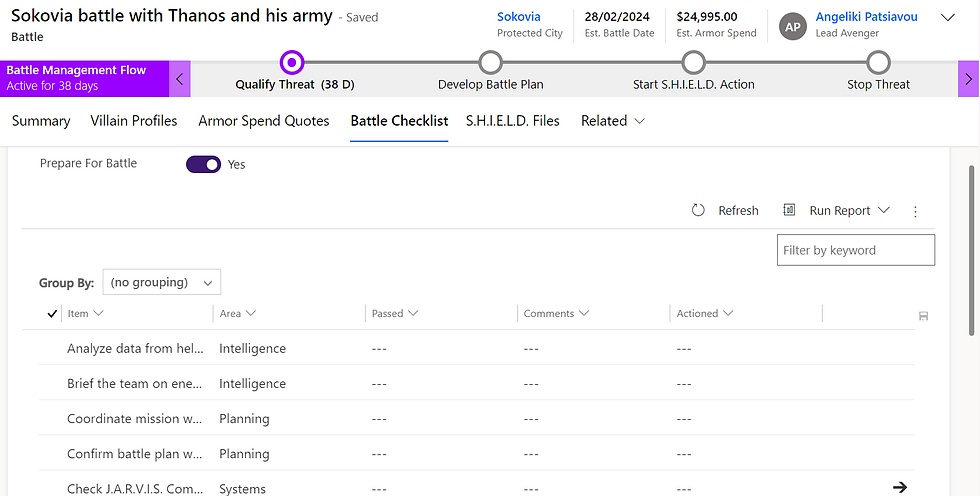980x496 pixels.
Task: Click the Confirm battle plan w... item
Action: coord(134,454)
